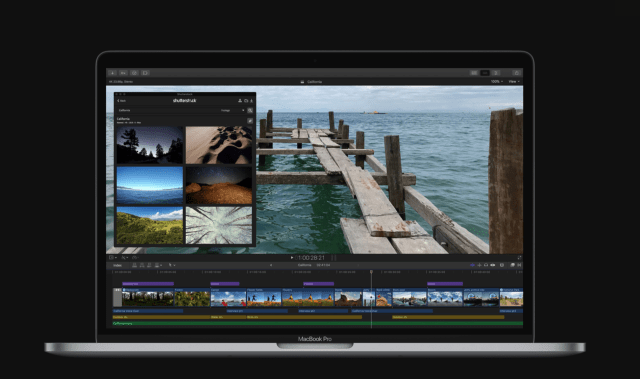Open the timeline Index tab
Viewport: 640px width, 379px height.
pyautogui.click(x=118, y=265)
